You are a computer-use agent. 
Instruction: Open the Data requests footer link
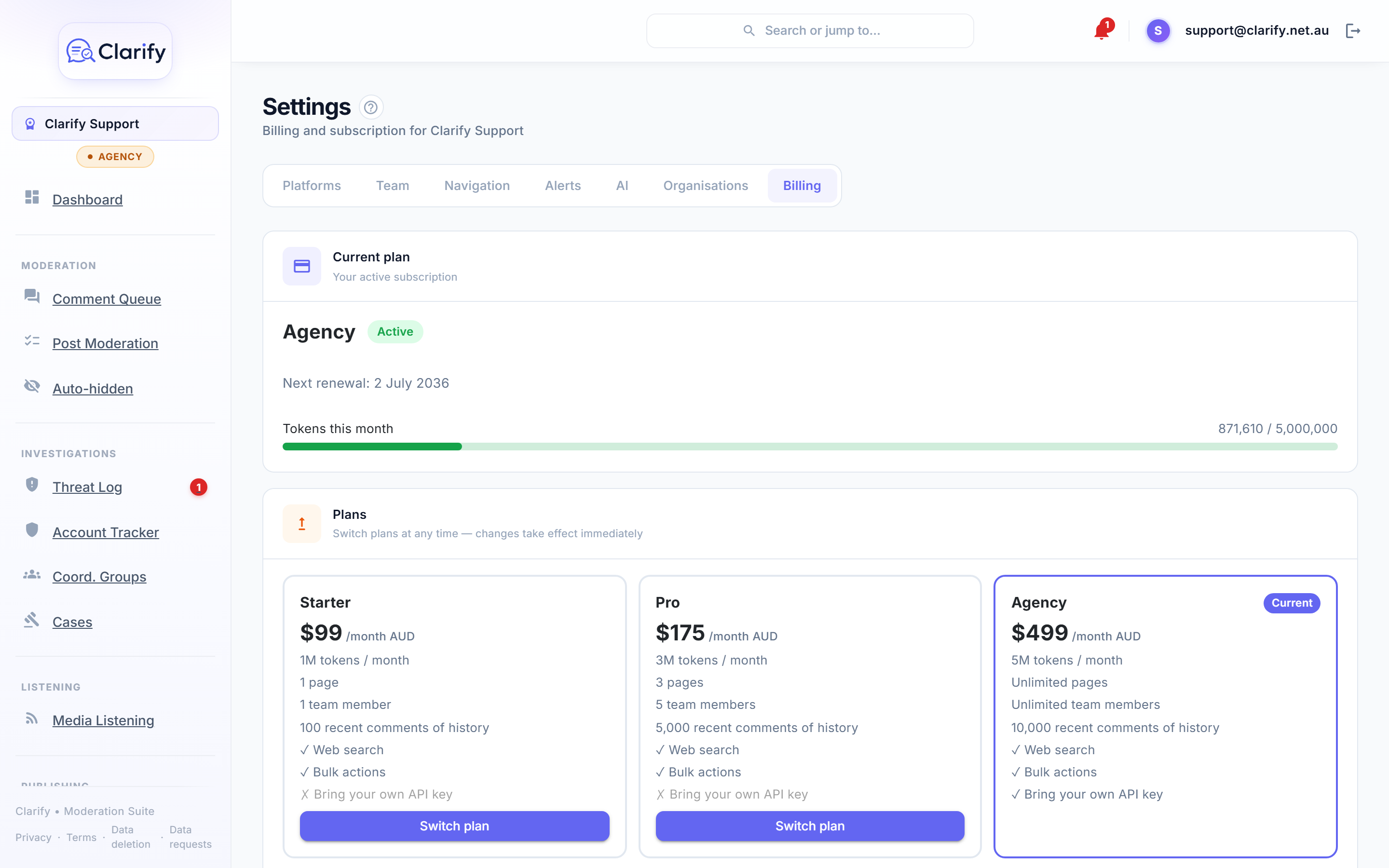click(x=191, y=837)
